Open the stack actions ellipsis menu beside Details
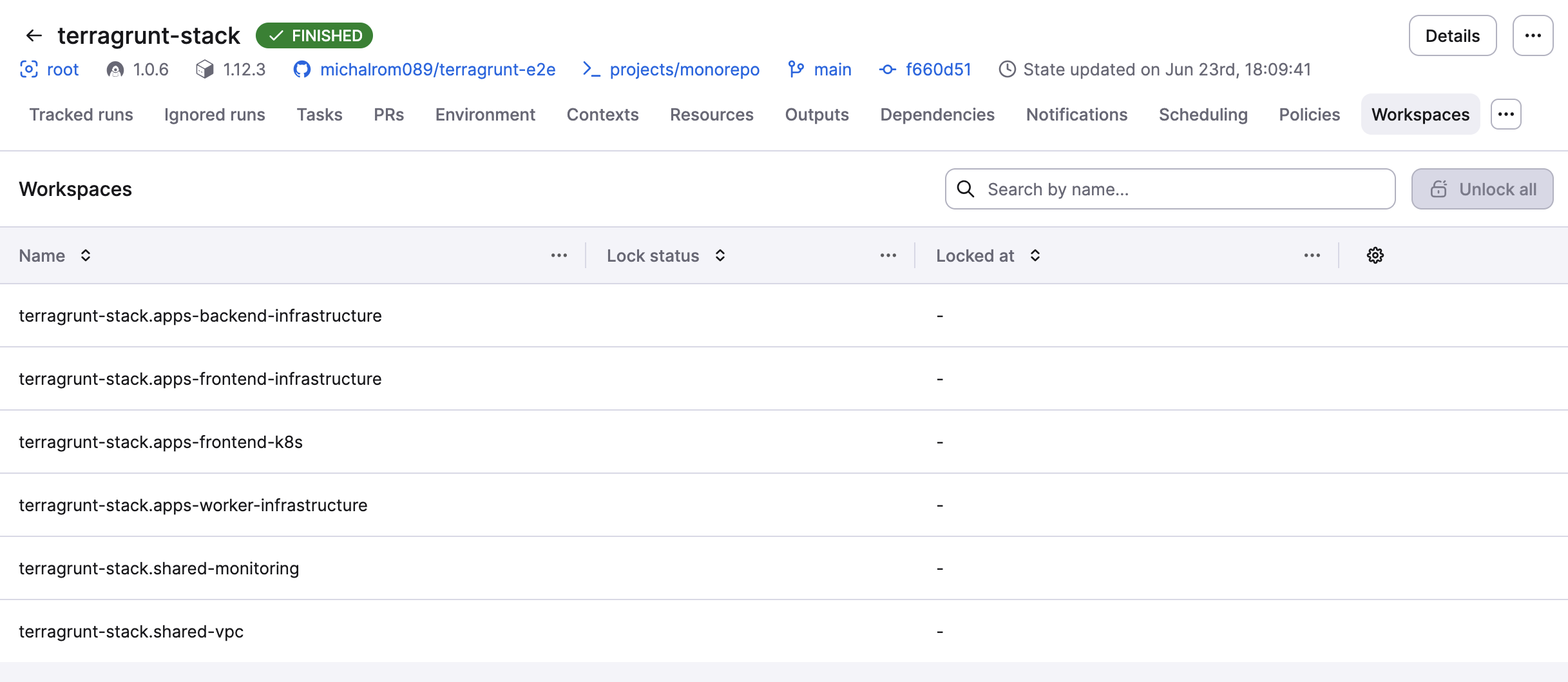 click(x=1533, y=36)
